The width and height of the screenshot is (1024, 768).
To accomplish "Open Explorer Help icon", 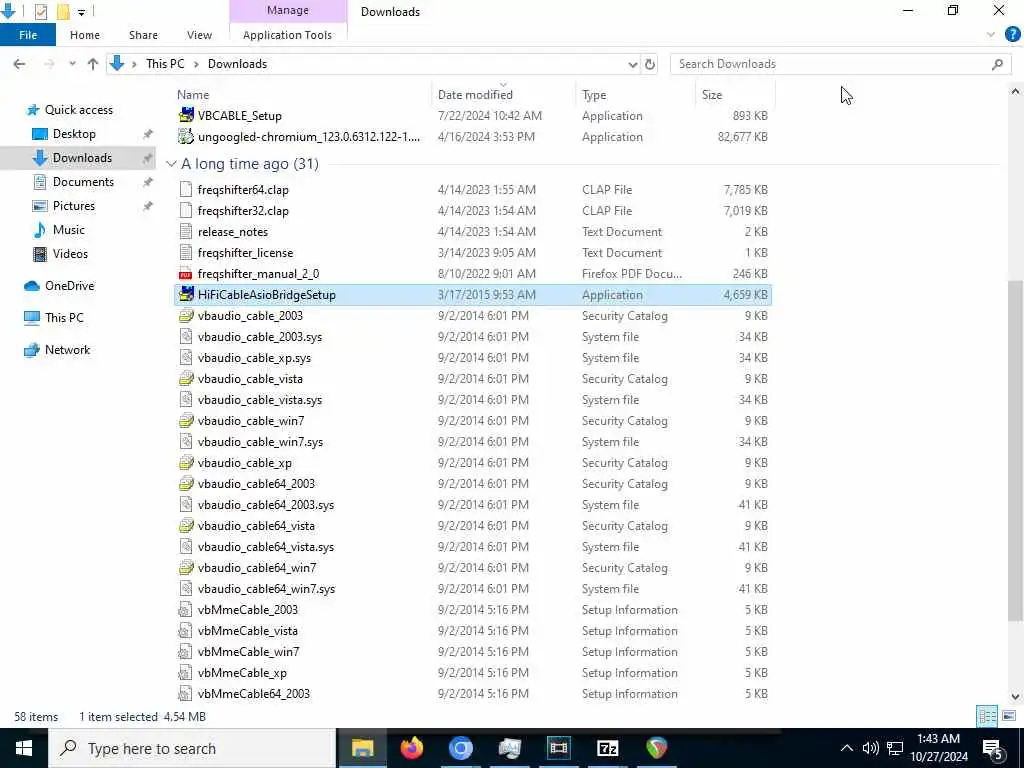I will pos(1012,35).
